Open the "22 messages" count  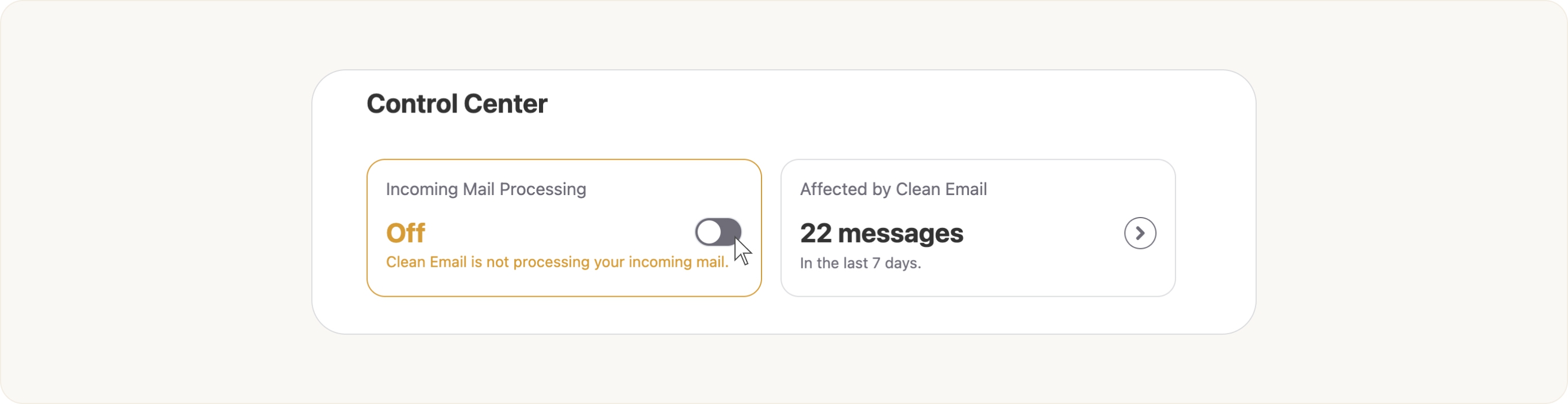point(881,233)
